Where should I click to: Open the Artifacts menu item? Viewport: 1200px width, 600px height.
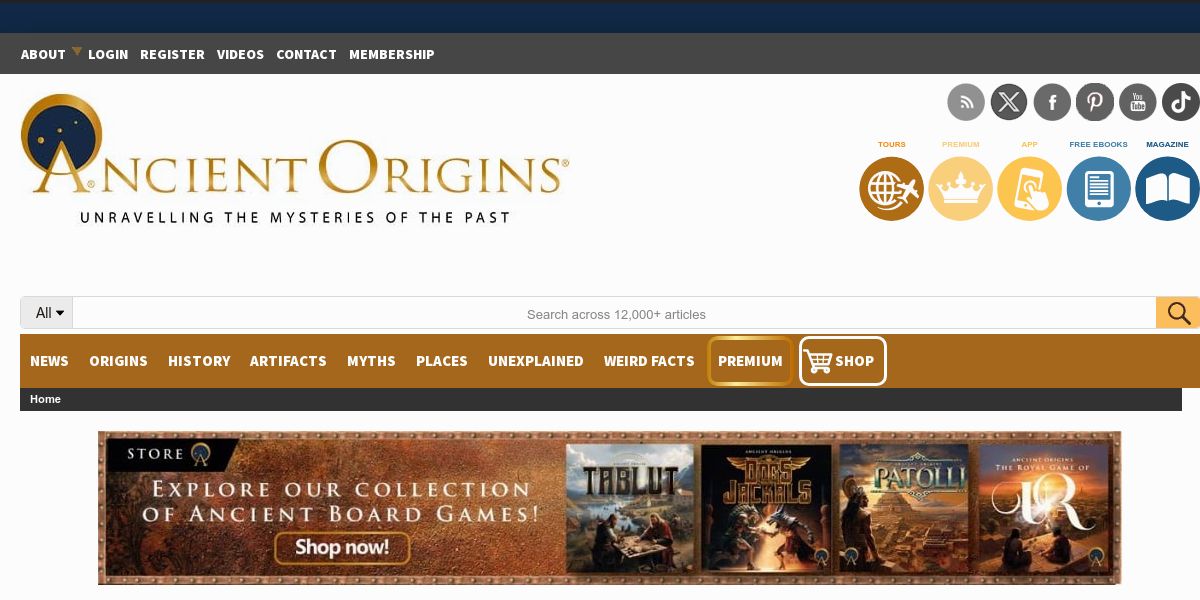[288, 361]
